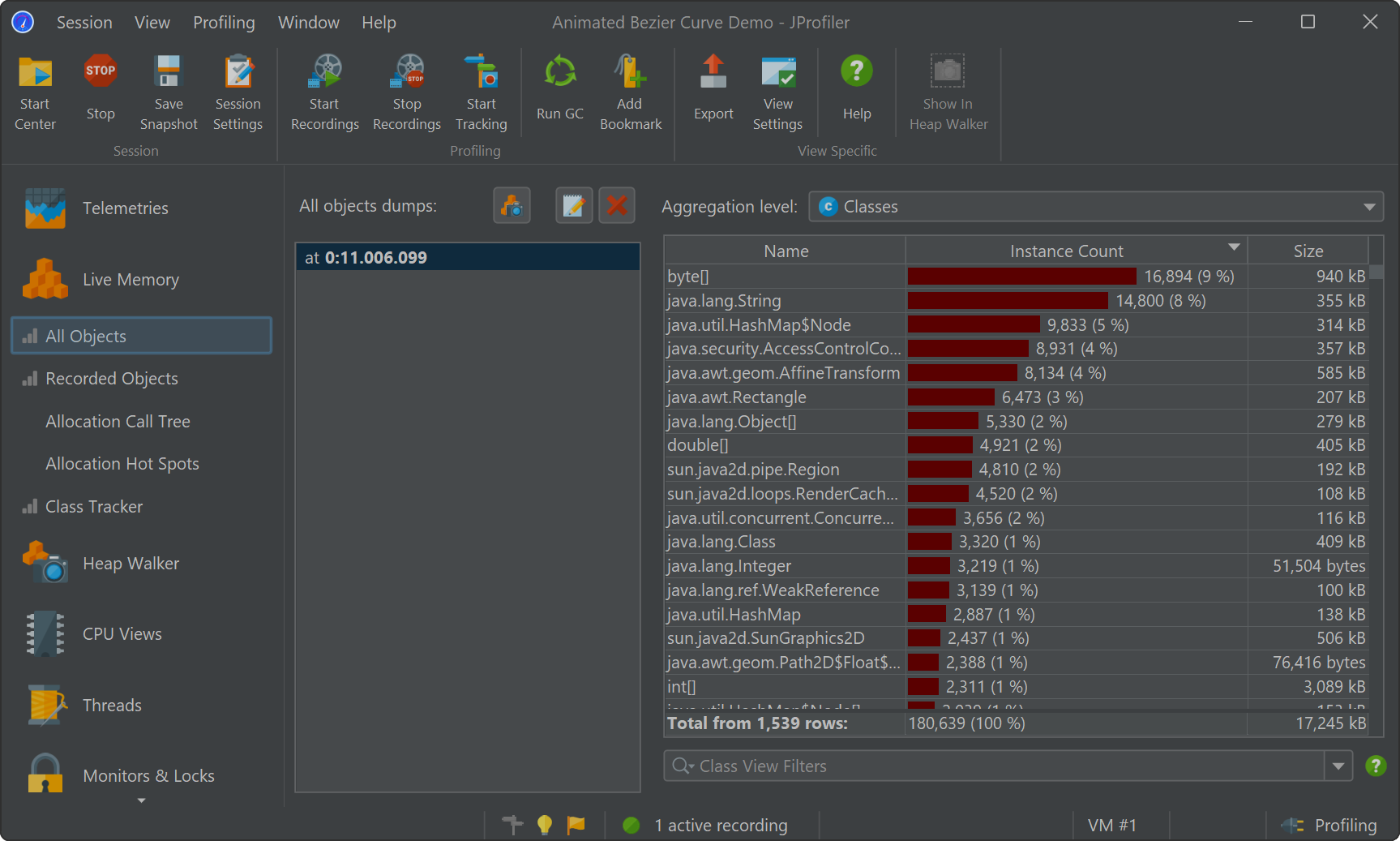
Task: Start Recordings from the toolbar
Action: pyautogui.click(x=325, y=93)
